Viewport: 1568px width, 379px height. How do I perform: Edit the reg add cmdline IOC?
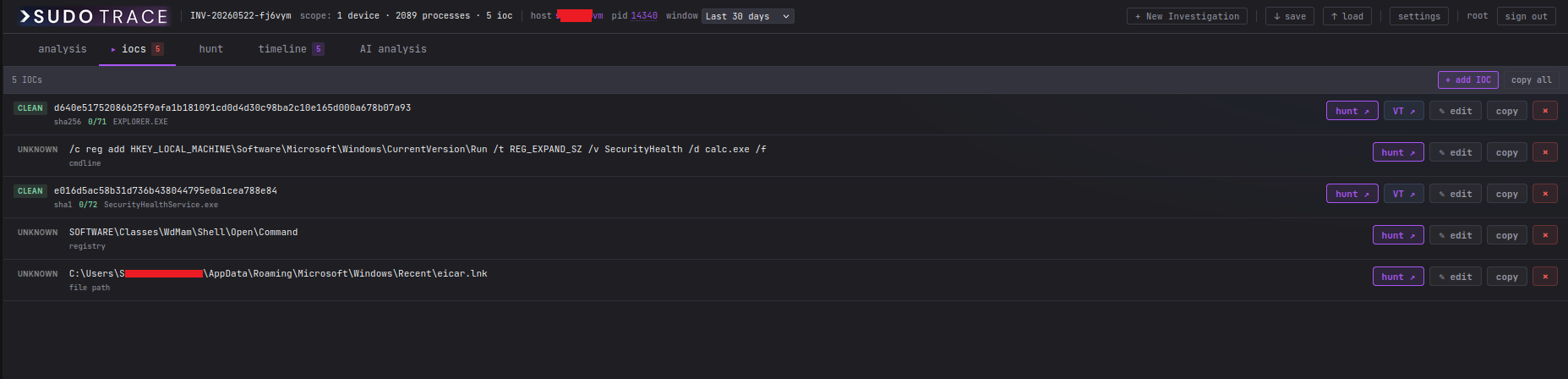pos(1456,152)
